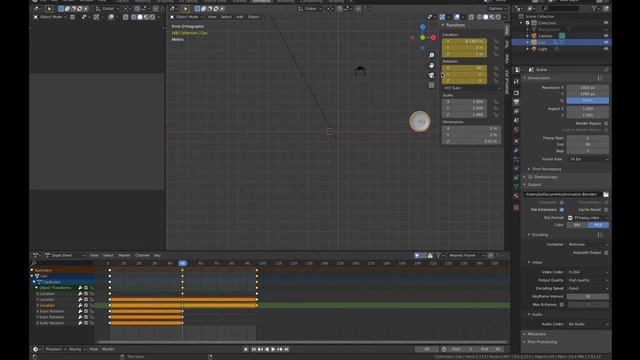Click the play animation button
Image resolution: width=640 pixels, height=360 pixels.
[273, 349]
